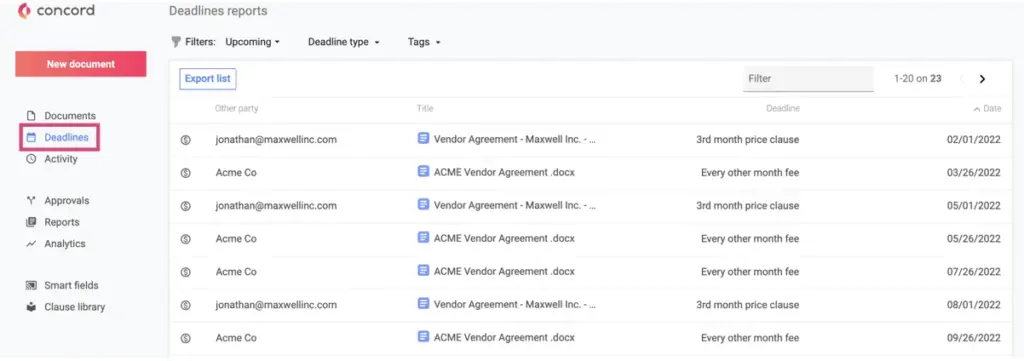The height and width of the screenshot is (361, 1024).
Task: Click jonathan@maxwellinc.com on the 02/01/2022 row
Action: [x=276, y=140]
